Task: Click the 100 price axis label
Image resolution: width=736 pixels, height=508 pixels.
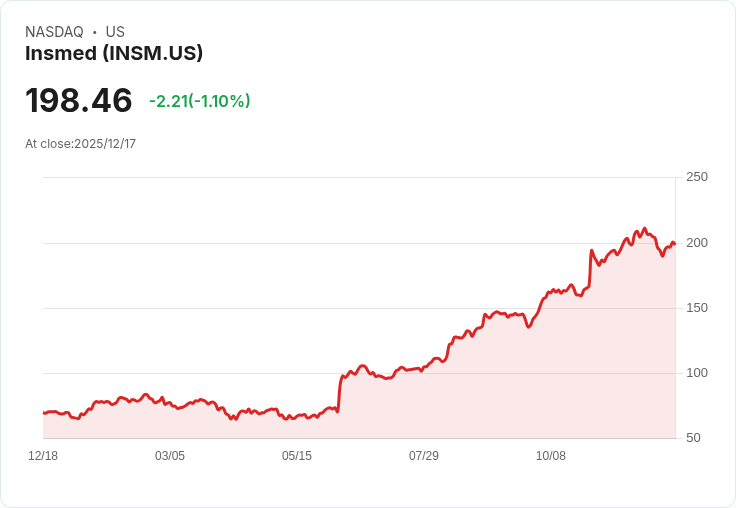Action: 697,373
